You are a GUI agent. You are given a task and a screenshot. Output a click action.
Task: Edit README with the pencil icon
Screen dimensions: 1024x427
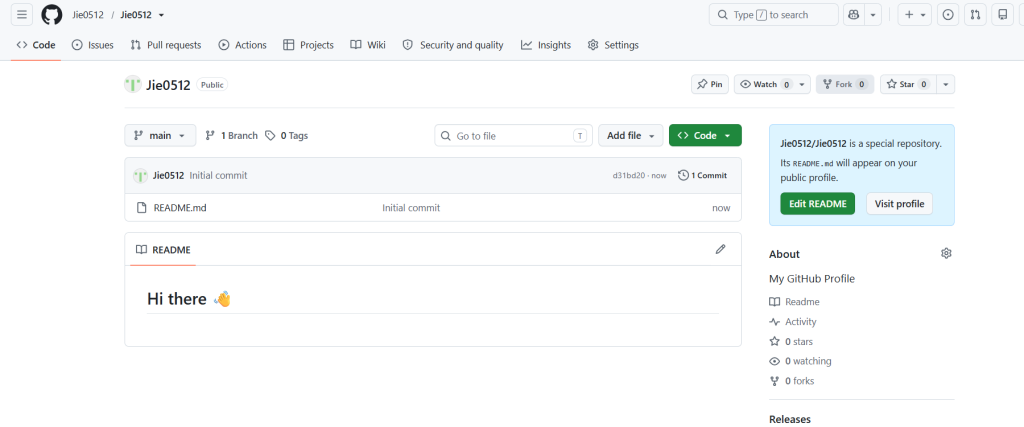point(720,249)
